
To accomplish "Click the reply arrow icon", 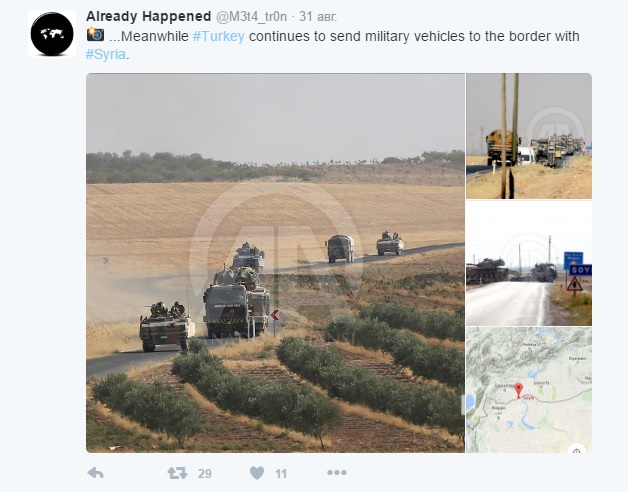I will (x=95, y=473).
